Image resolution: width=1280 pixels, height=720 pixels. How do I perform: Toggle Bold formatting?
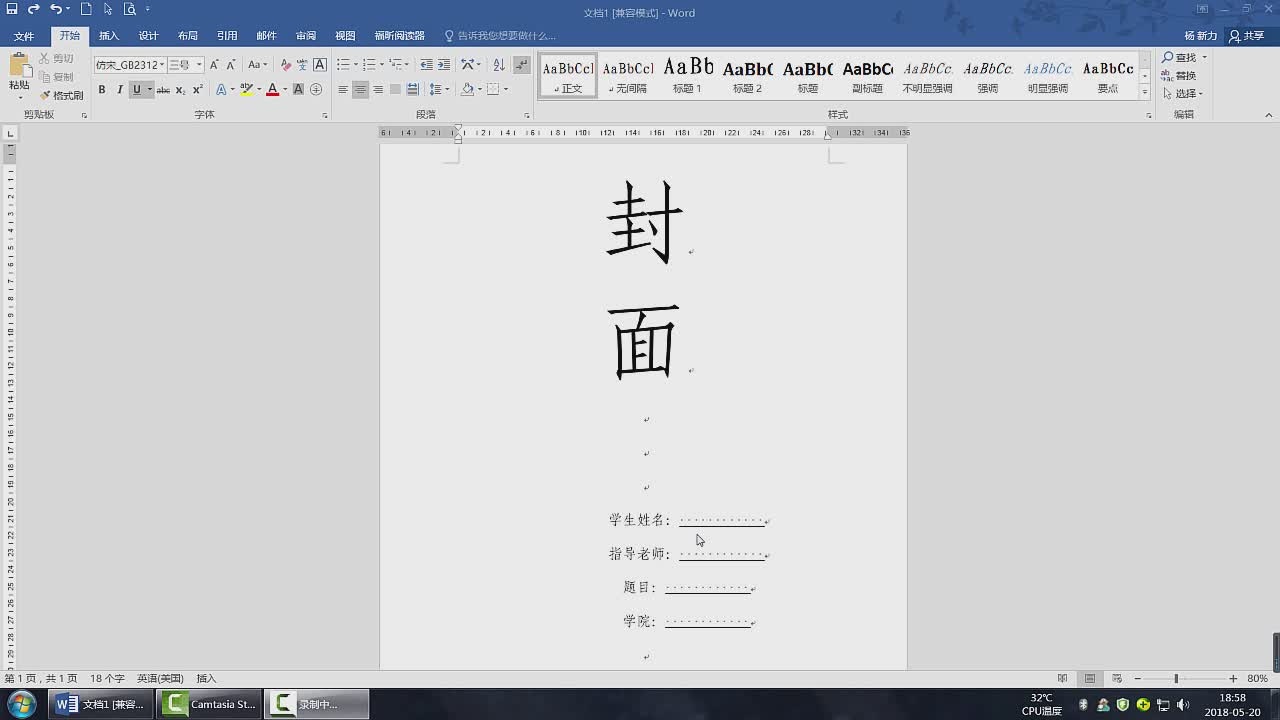click(x=101, y=90)
